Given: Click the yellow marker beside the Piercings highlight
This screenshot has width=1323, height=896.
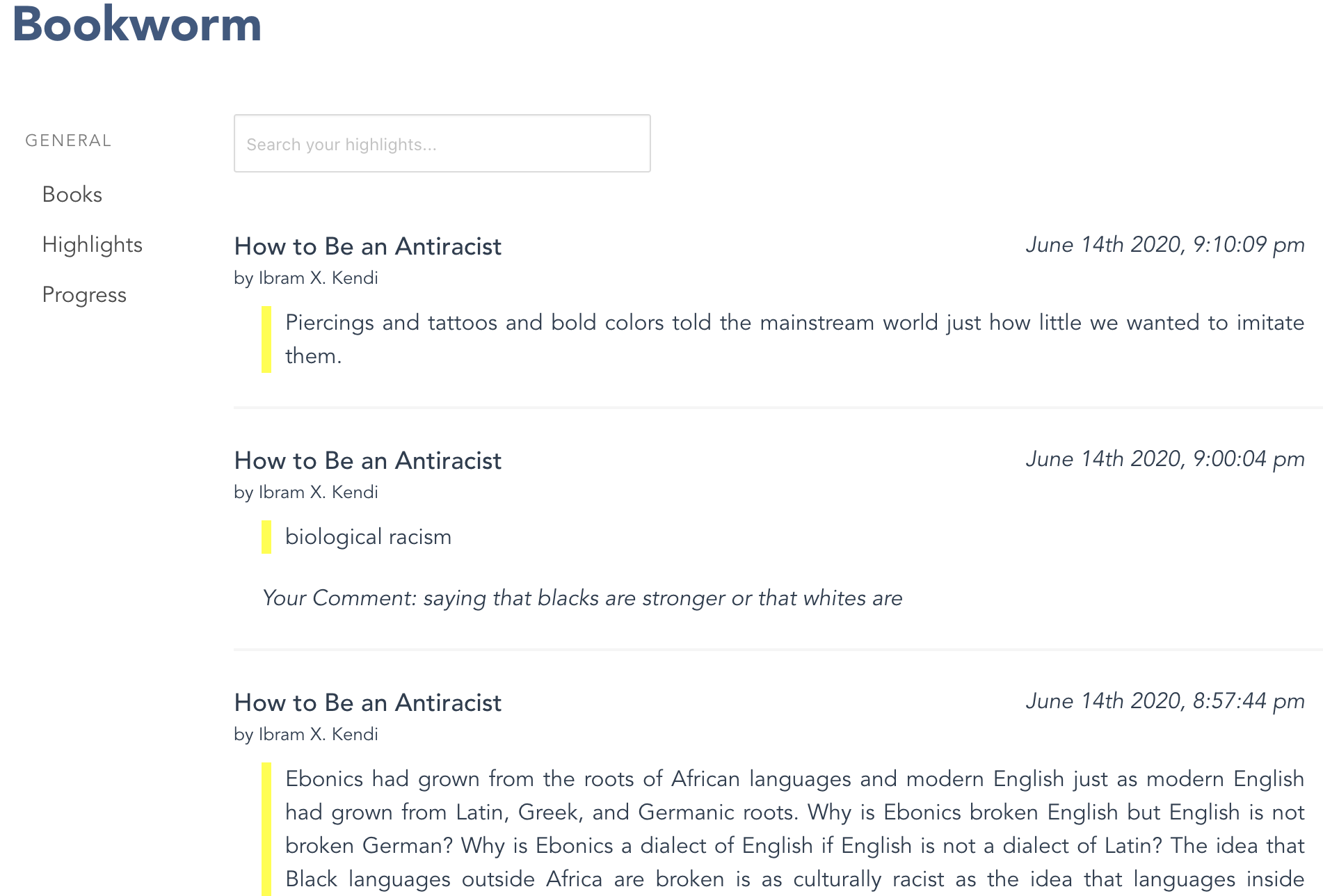Looking at the screenshot, I should [266, 339].
